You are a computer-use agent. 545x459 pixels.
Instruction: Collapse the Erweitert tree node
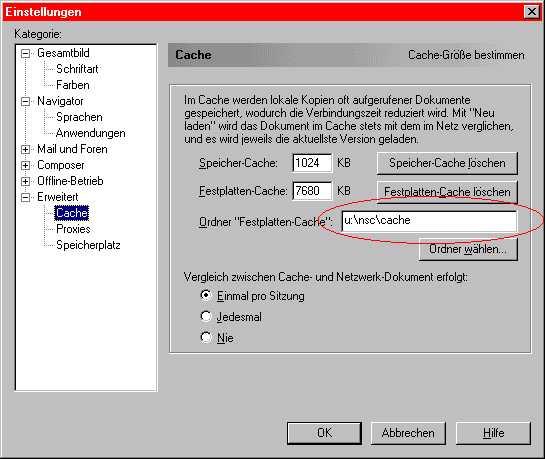(25, 197)
